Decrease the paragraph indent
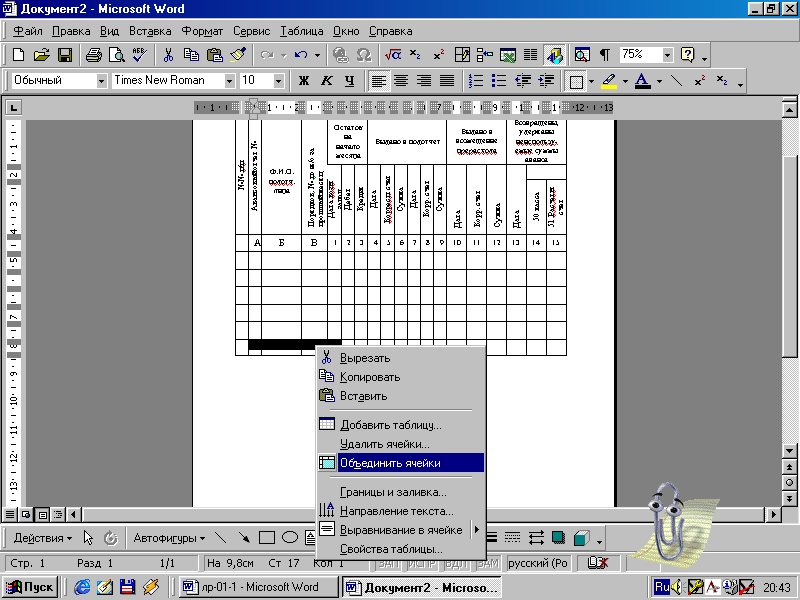Screen dimensions: 800x600 (522, 81)
